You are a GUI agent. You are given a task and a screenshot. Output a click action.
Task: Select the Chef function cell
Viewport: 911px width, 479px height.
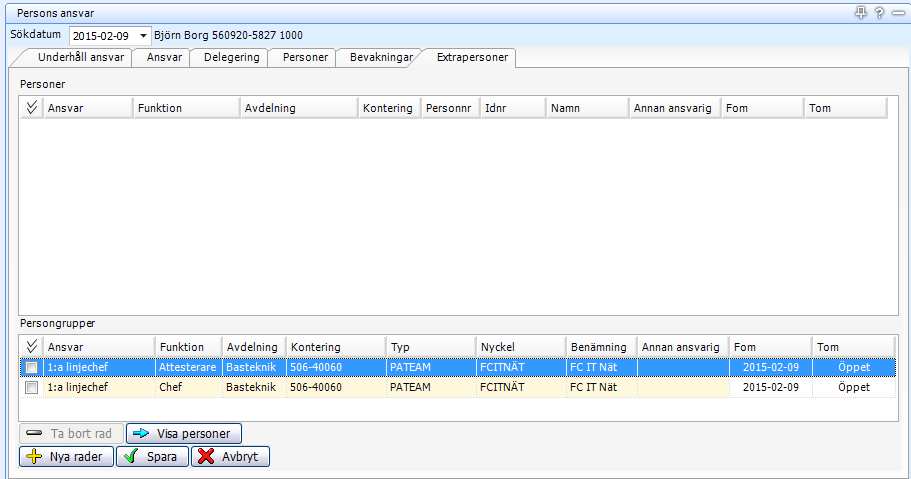188,387
